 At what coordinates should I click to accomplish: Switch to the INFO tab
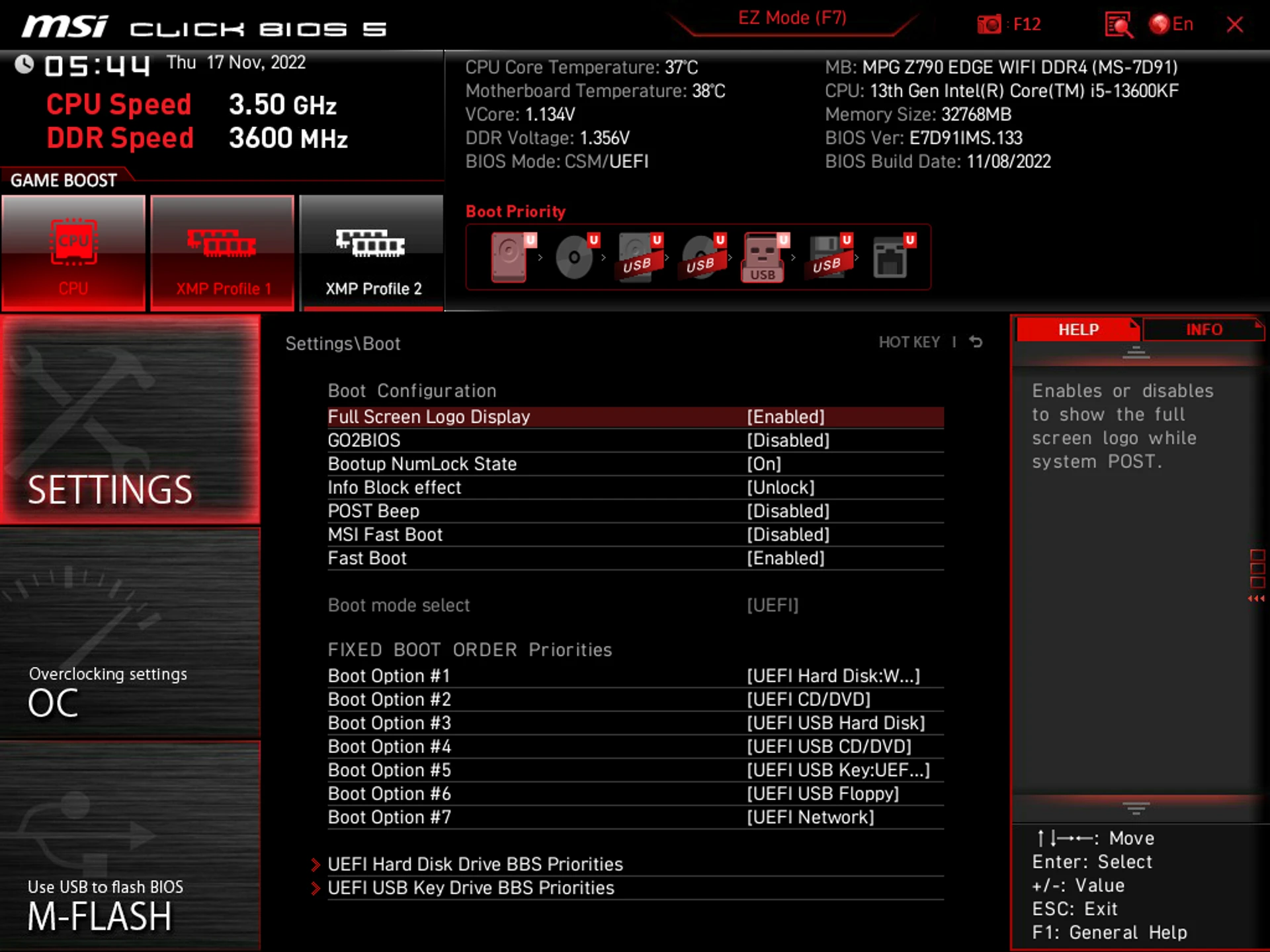click(x=1203, y=329)
